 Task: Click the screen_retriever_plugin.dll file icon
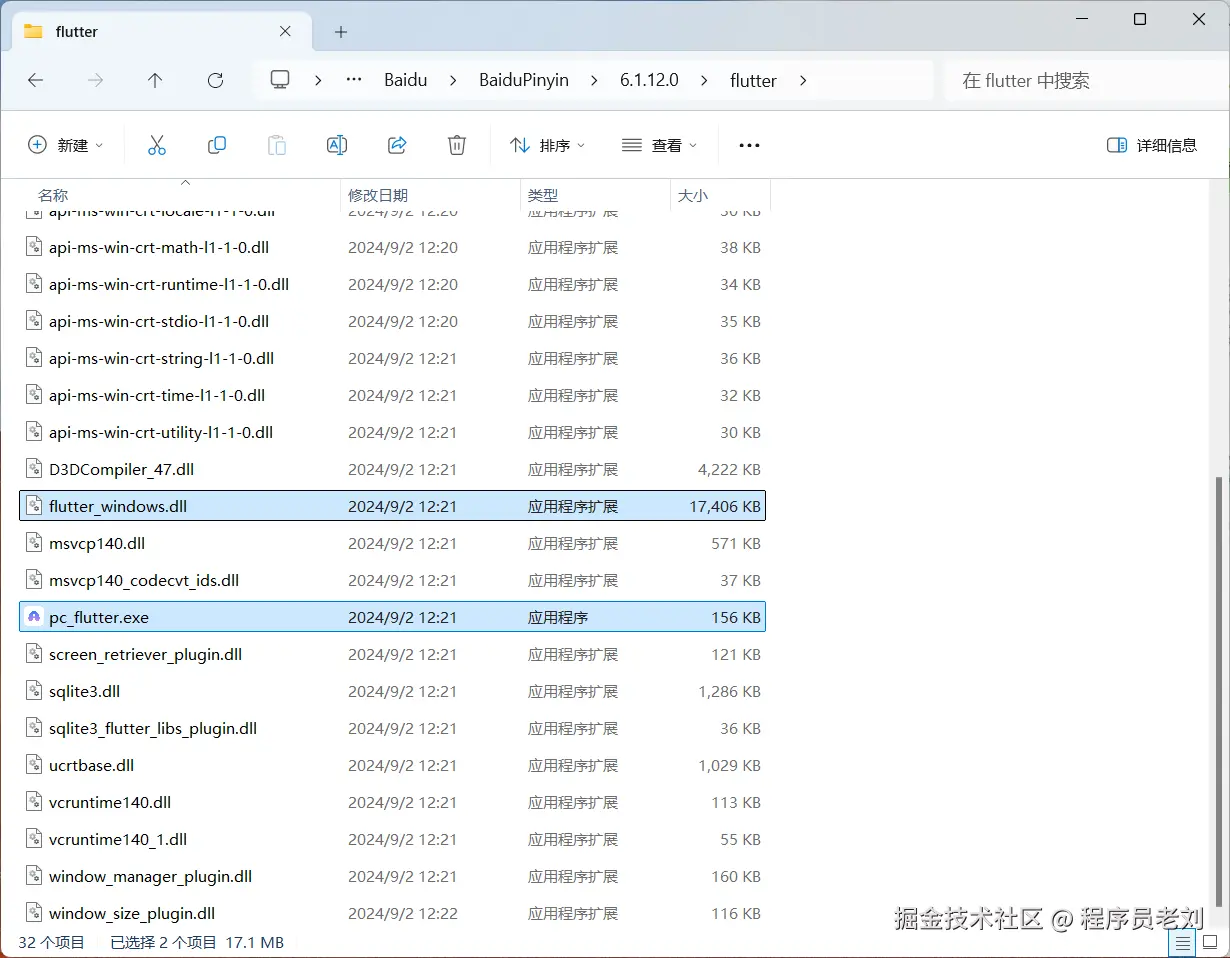(x=34, y=654)
